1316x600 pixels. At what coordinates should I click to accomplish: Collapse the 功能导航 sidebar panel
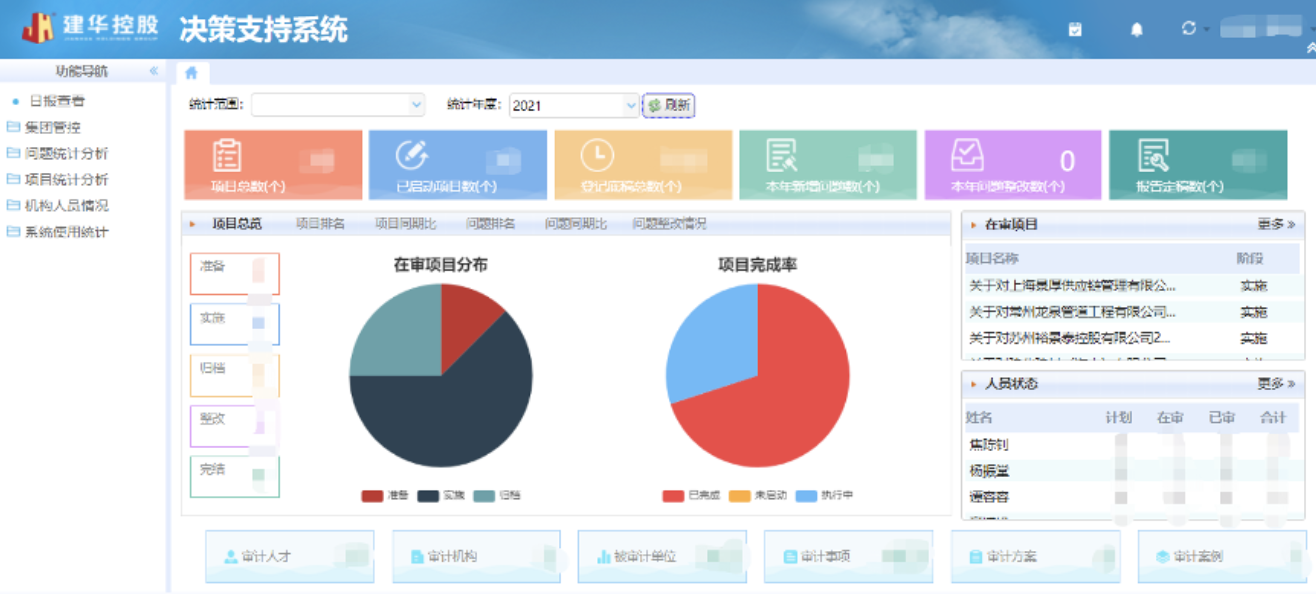[154, 71]
